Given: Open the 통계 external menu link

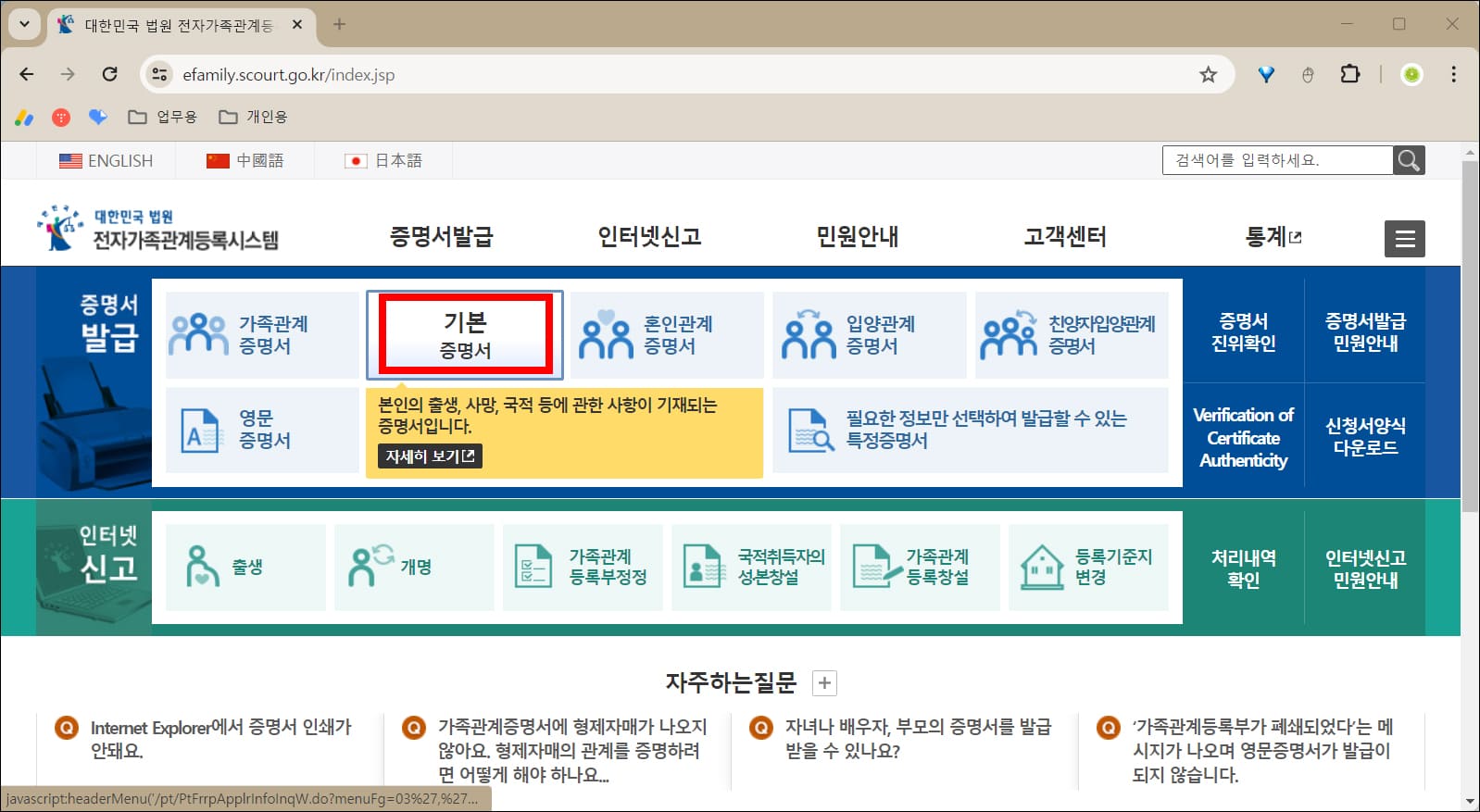Looking at the screenshot, I should (1273, 237).
